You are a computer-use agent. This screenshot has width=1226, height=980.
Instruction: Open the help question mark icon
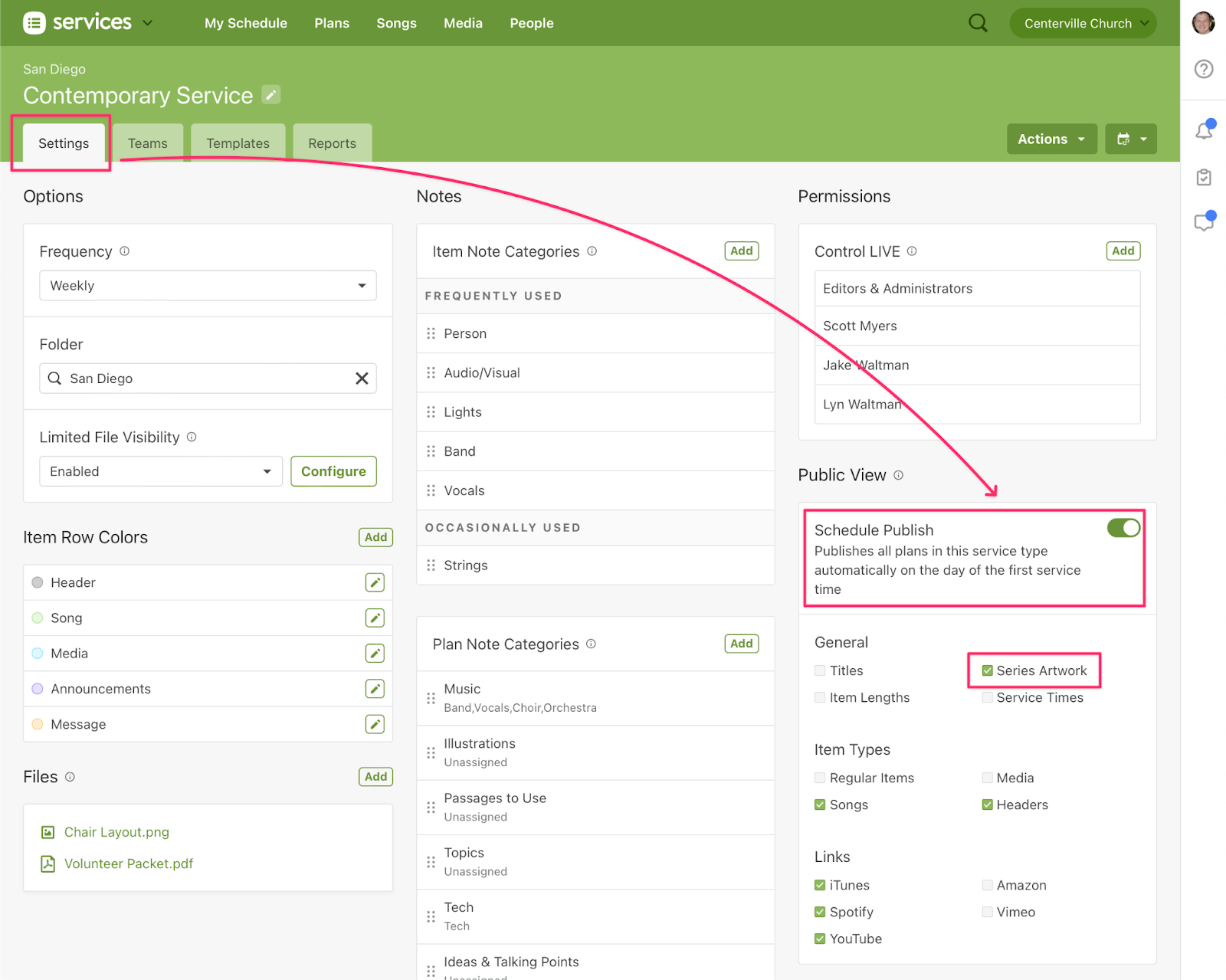[x=1203, y=69]
